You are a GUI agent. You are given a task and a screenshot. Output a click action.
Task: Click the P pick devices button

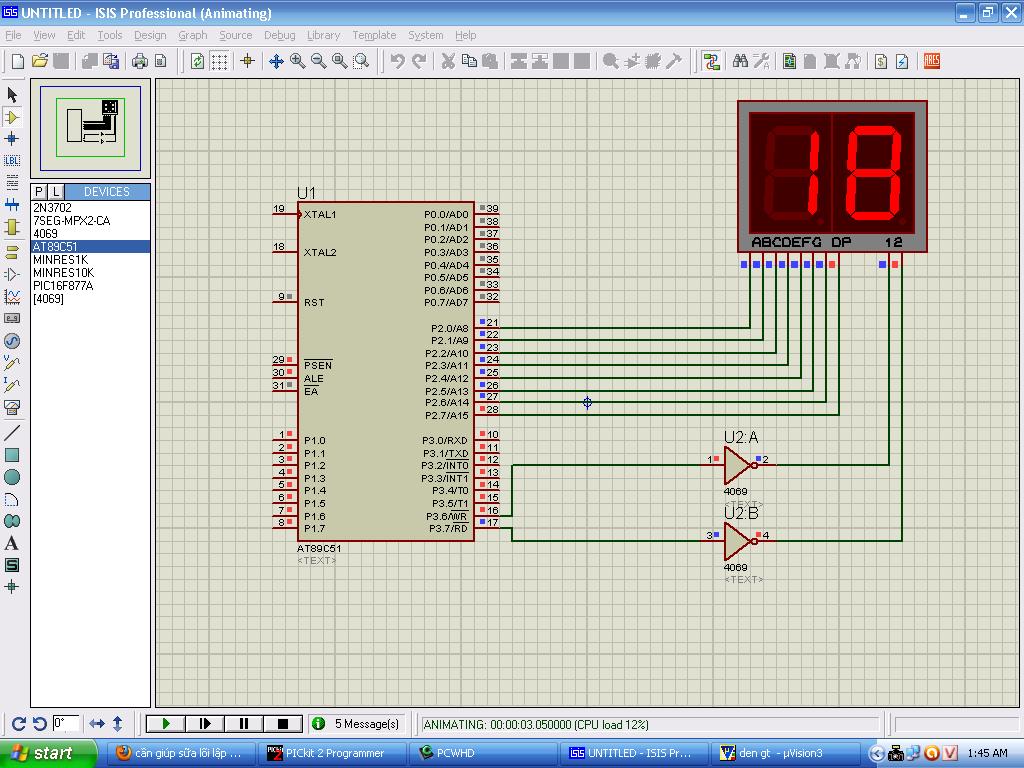(x=39, y=191)
